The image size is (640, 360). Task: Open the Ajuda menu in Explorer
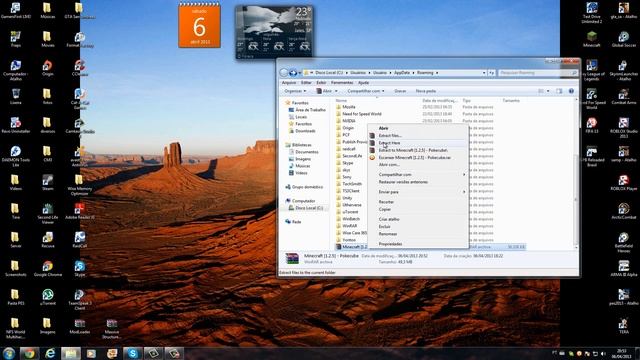pos(363,82)
